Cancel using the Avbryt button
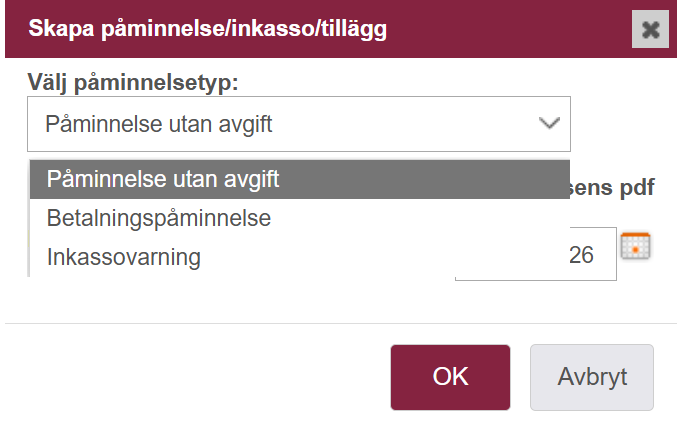This screenshot has height=430, width=679. [x=592, y=377]
